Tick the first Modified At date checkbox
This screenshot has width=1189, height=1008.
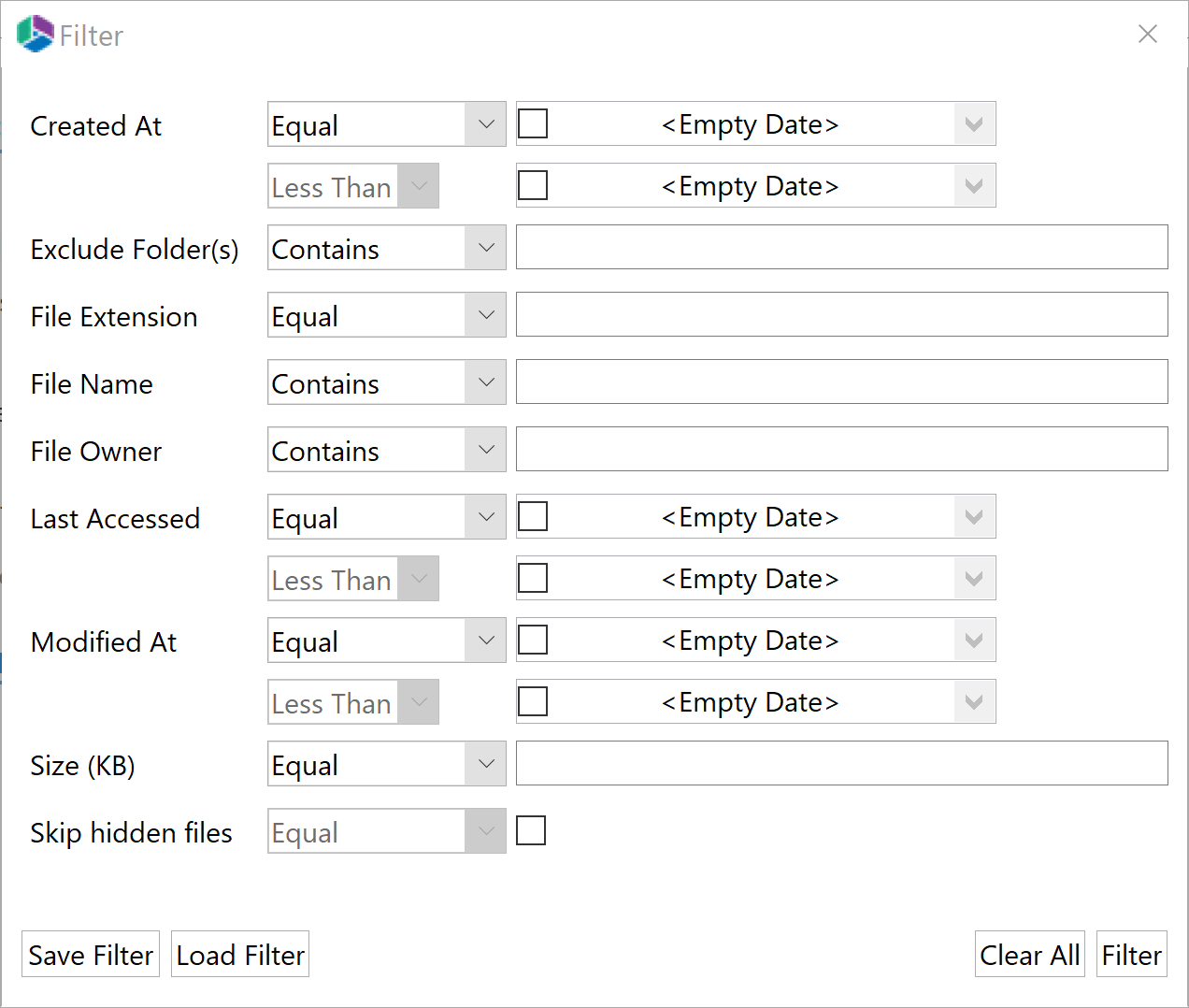coord(533,640)
